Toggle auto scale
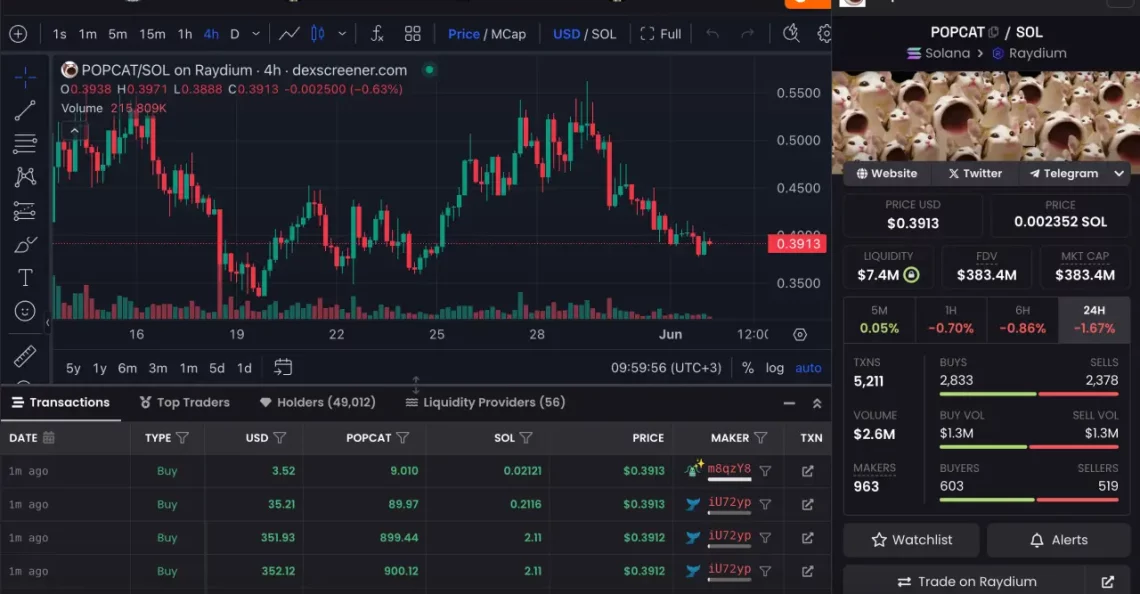Screen dimensions: 1140x594 [x=808, y=368]
